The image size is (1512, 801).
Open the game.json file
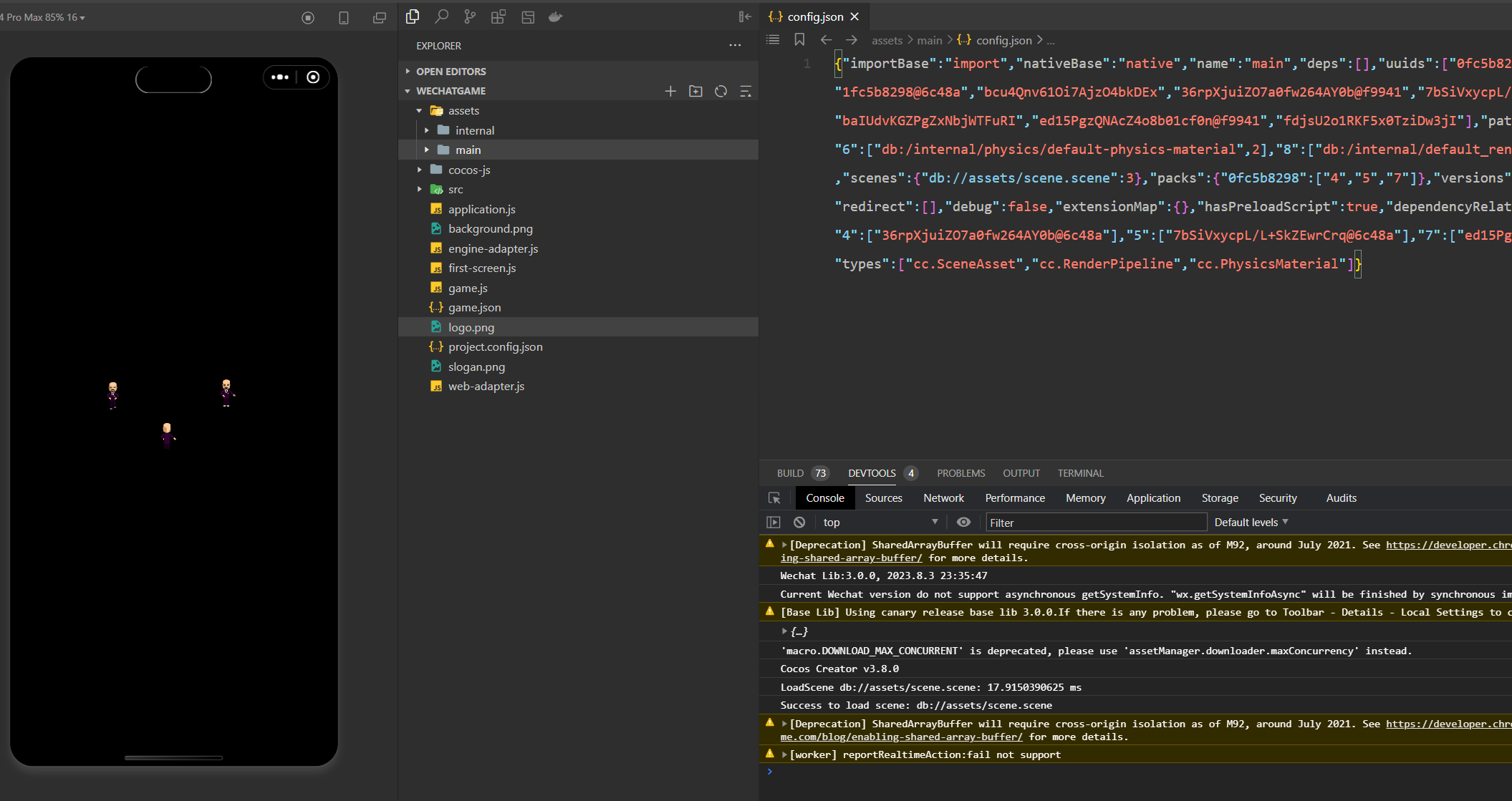474,307
